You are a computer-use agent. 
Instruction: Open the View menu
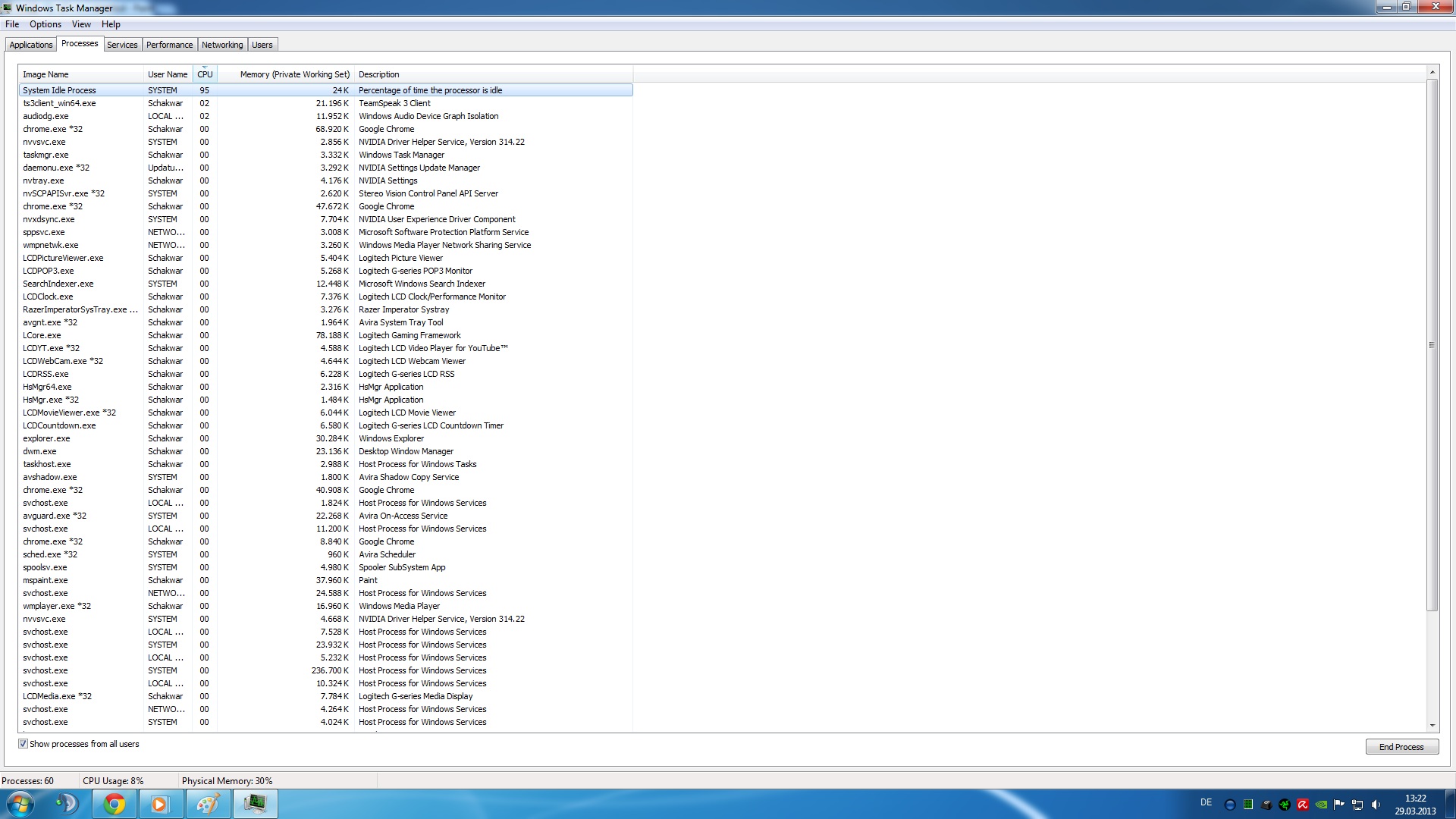[81, 24]
